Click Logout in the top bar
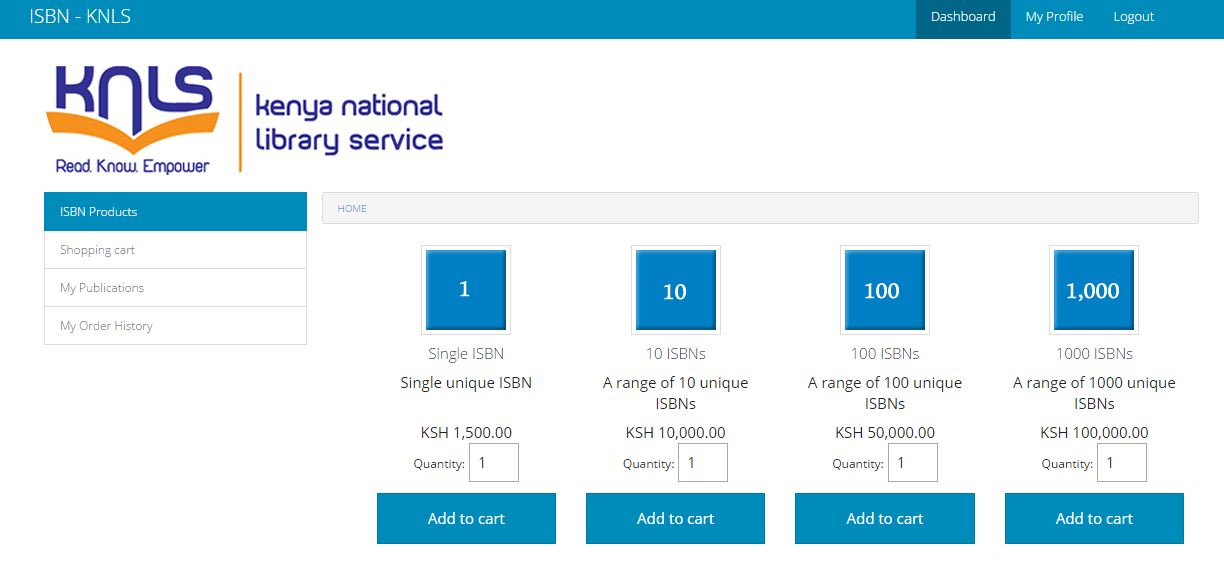The image size is (1224, 579). point(1133,17)
